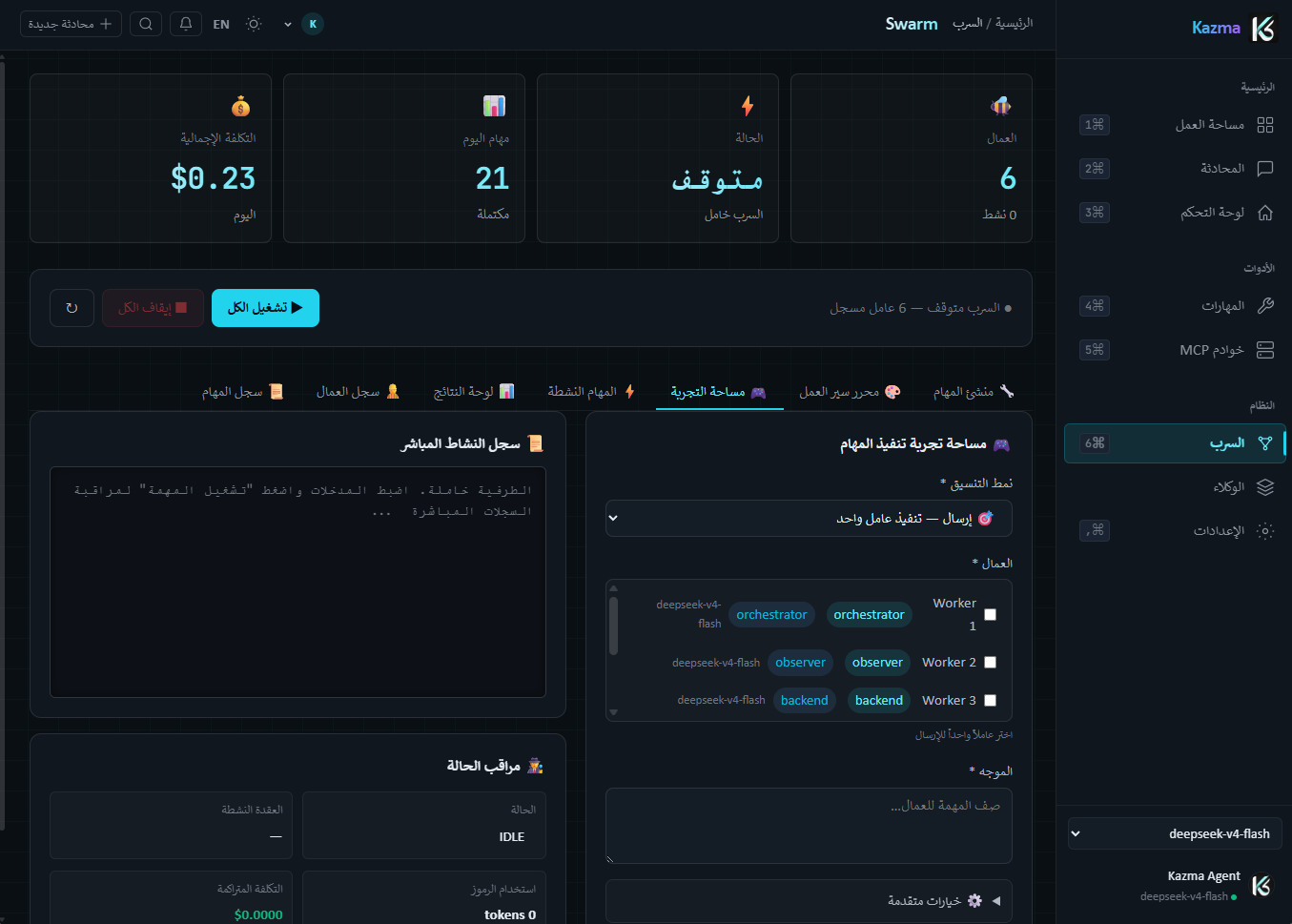Screen dimensions: 1292x924
Task: Select the swarm icon (السرب) in the sidebar
Action: pyautogui.click(x=1265, y=443)
